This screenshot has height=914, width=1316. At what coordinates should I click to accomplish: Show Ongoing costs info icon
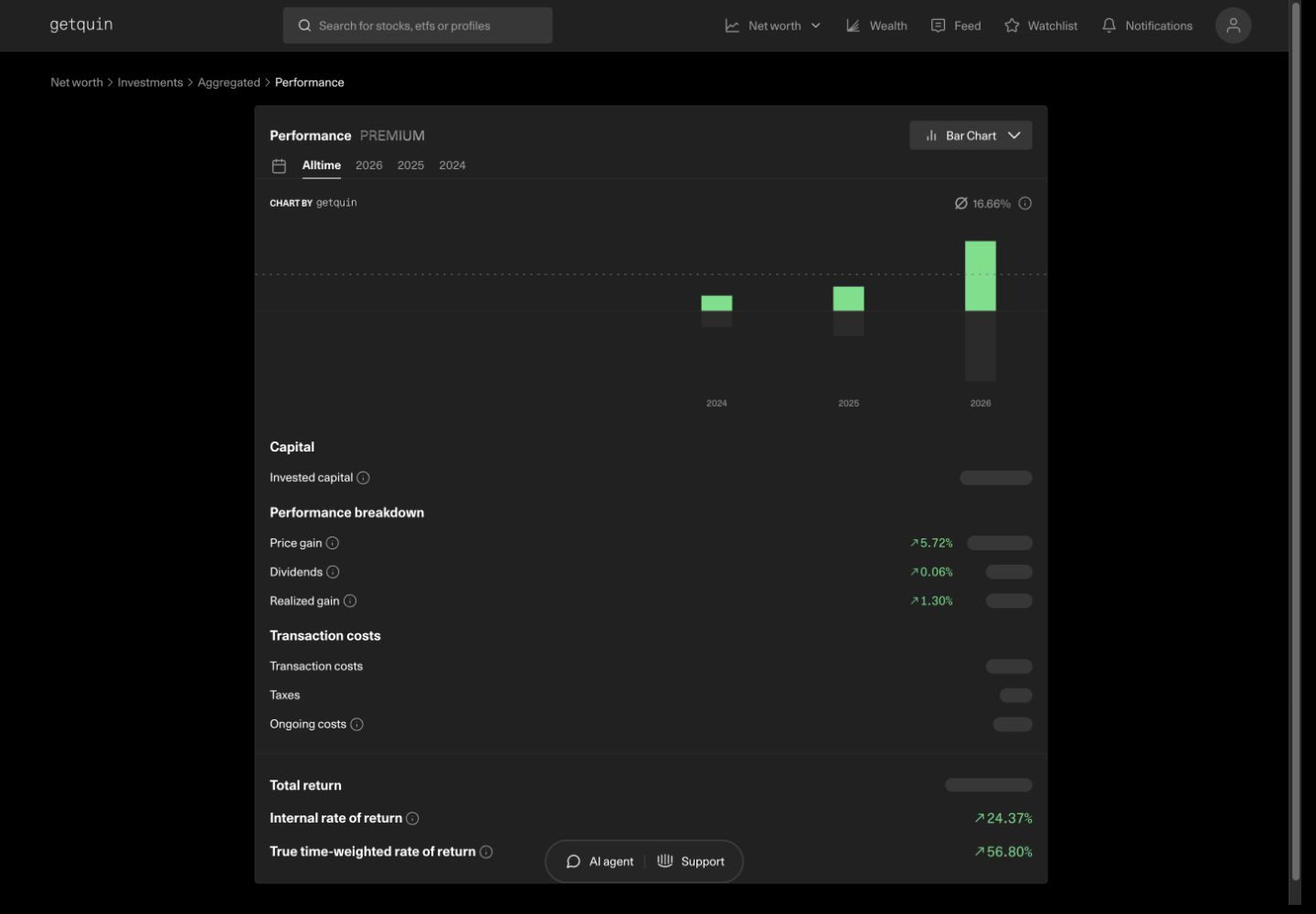356,725
